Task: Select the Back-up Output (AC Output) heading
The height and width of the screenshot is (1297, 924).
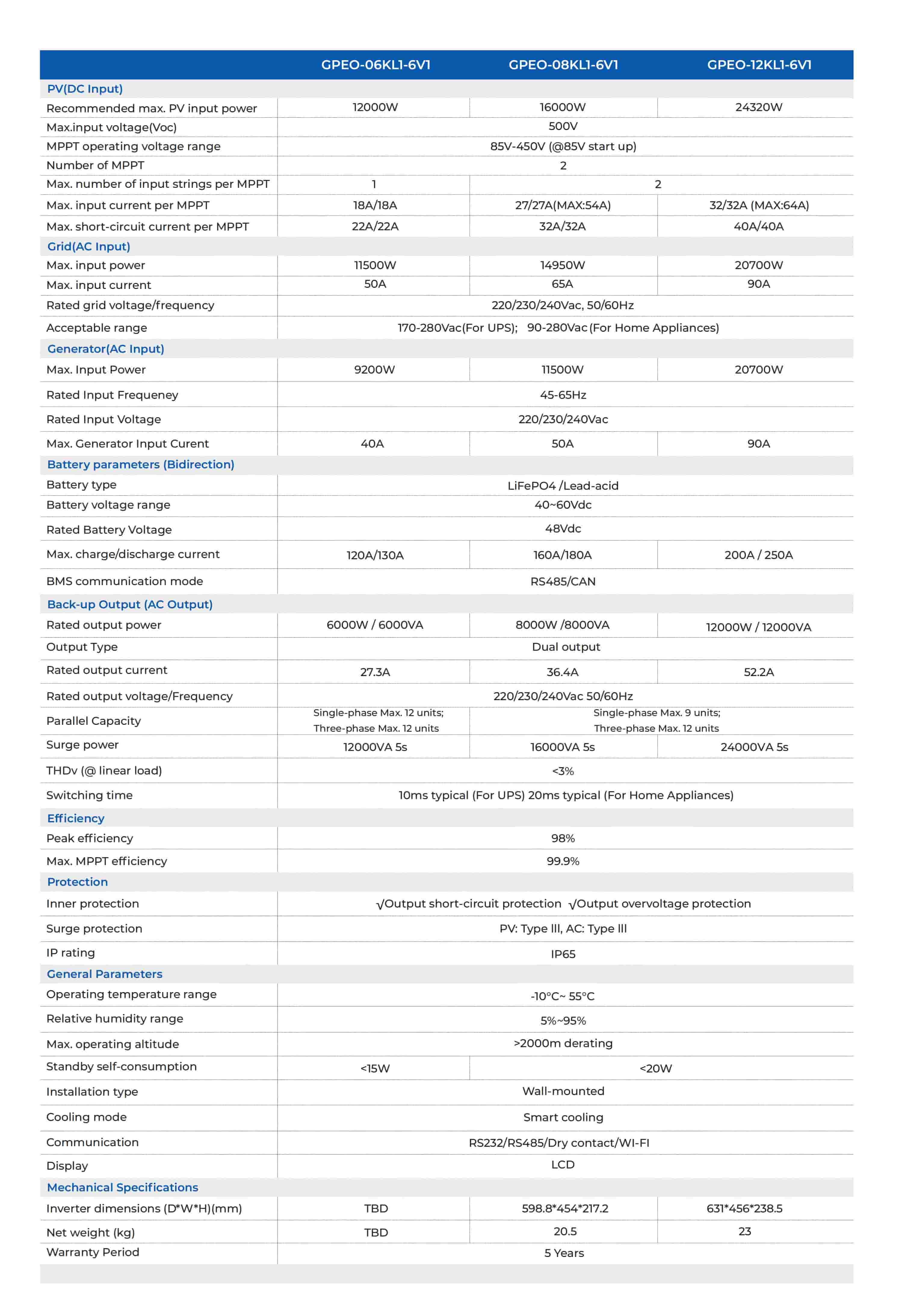Action: pyautogui.click(x=130, y=604)
